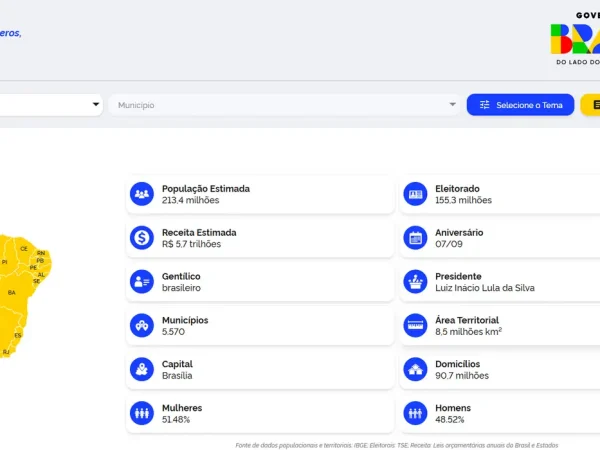
Task: Click the yellow button beside Selecione o Tema
Action: (590, 105)
